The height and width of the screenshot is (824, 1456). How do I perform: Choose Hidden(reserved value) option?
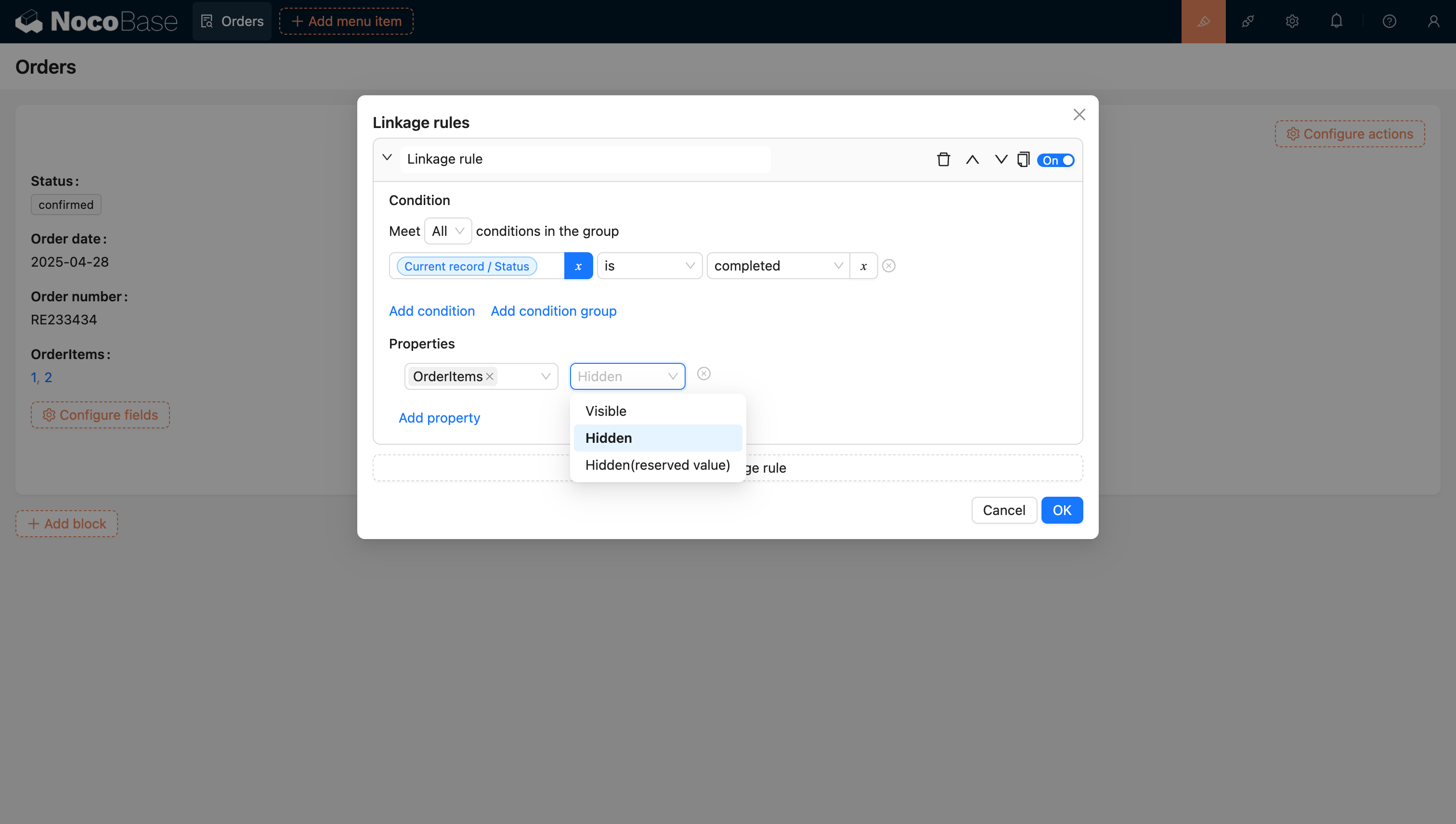coord(657,464)
